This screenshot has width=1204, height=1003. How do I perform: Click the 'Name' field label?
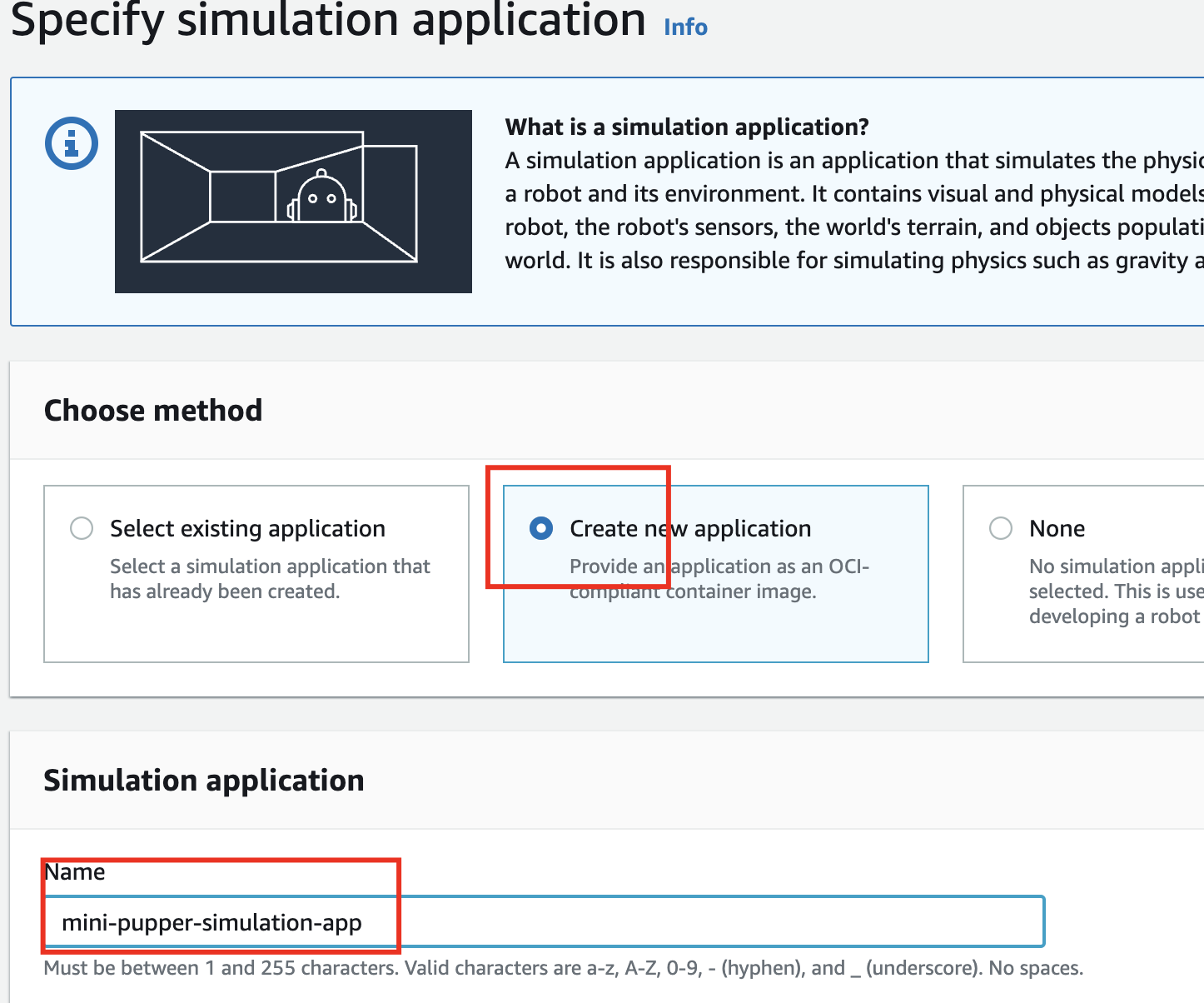pos(75,871)
